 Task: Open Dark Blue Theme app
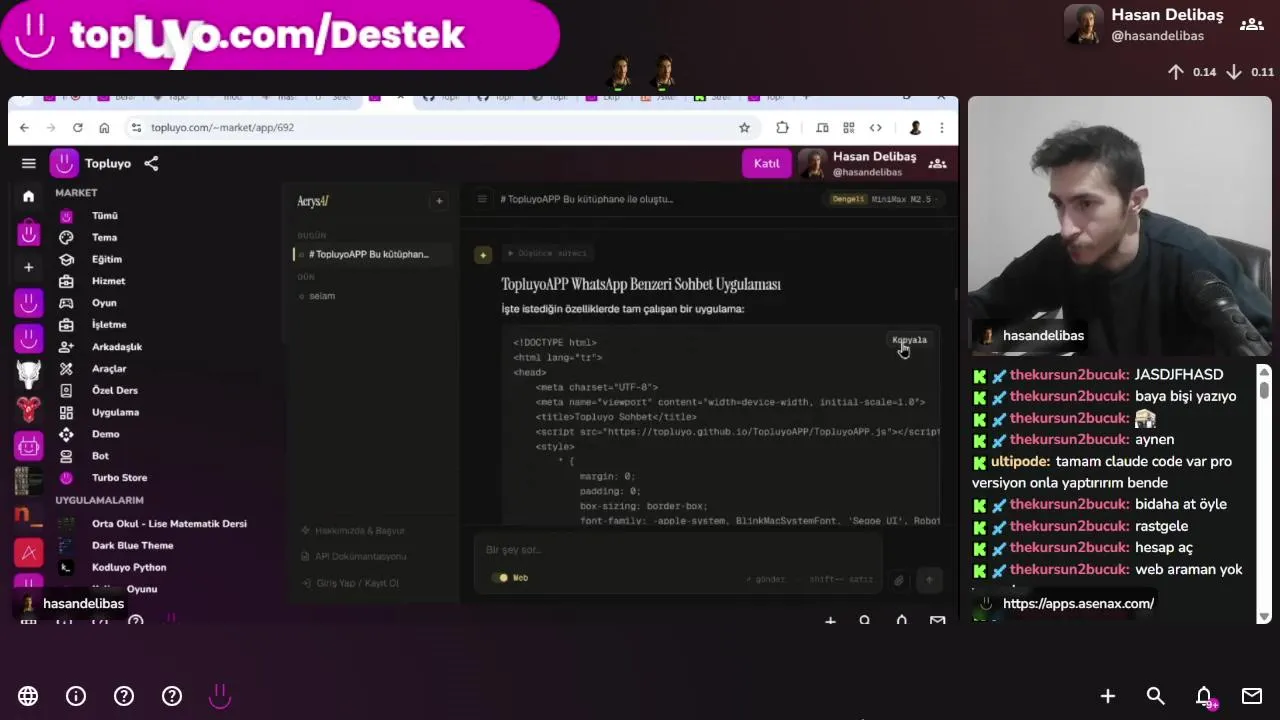click(132, 546)
